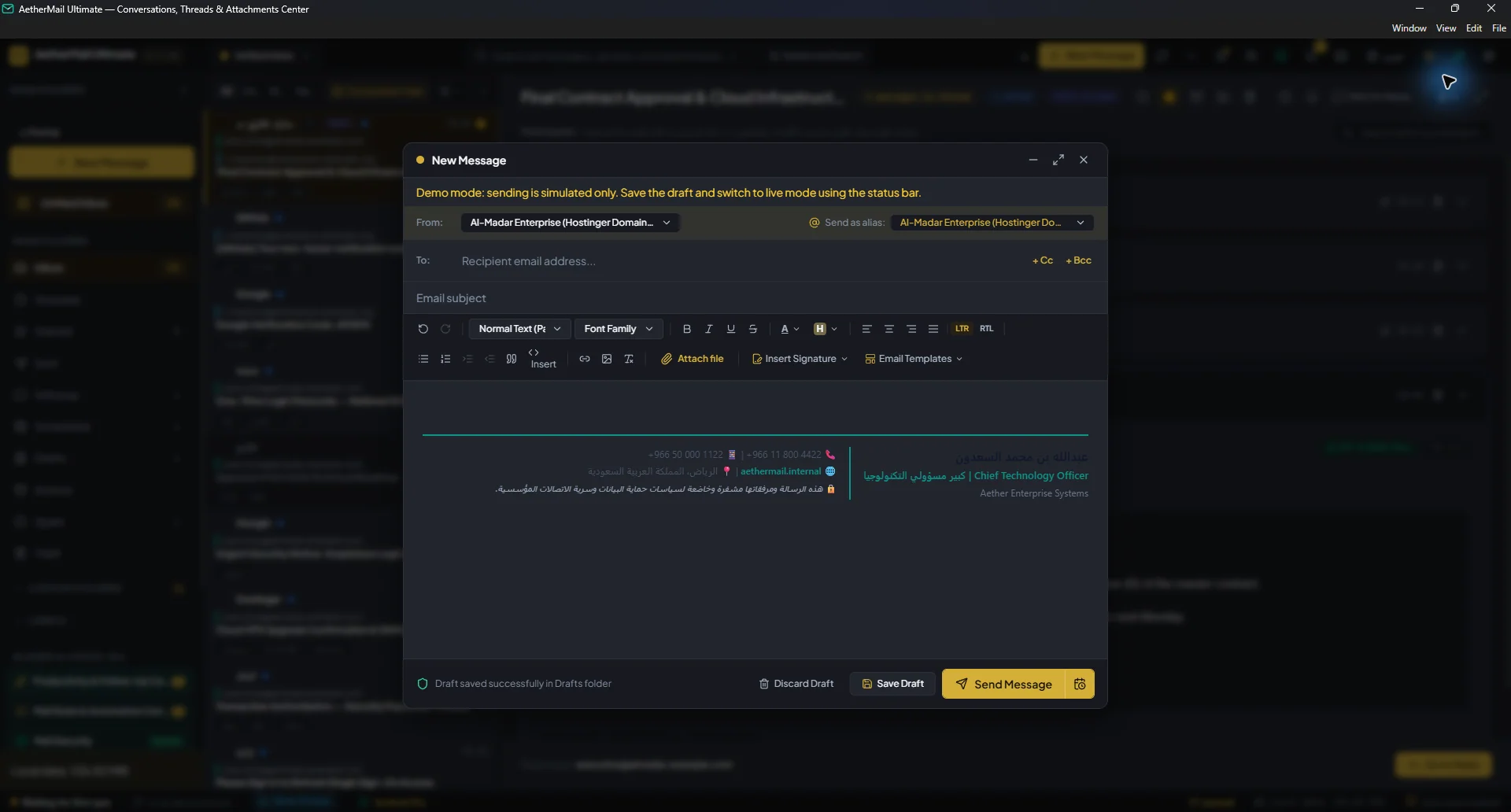Viewport: 1511px width, 812px height.
Task: Open the Send as alias dropdown
Action: pos(992,223)
